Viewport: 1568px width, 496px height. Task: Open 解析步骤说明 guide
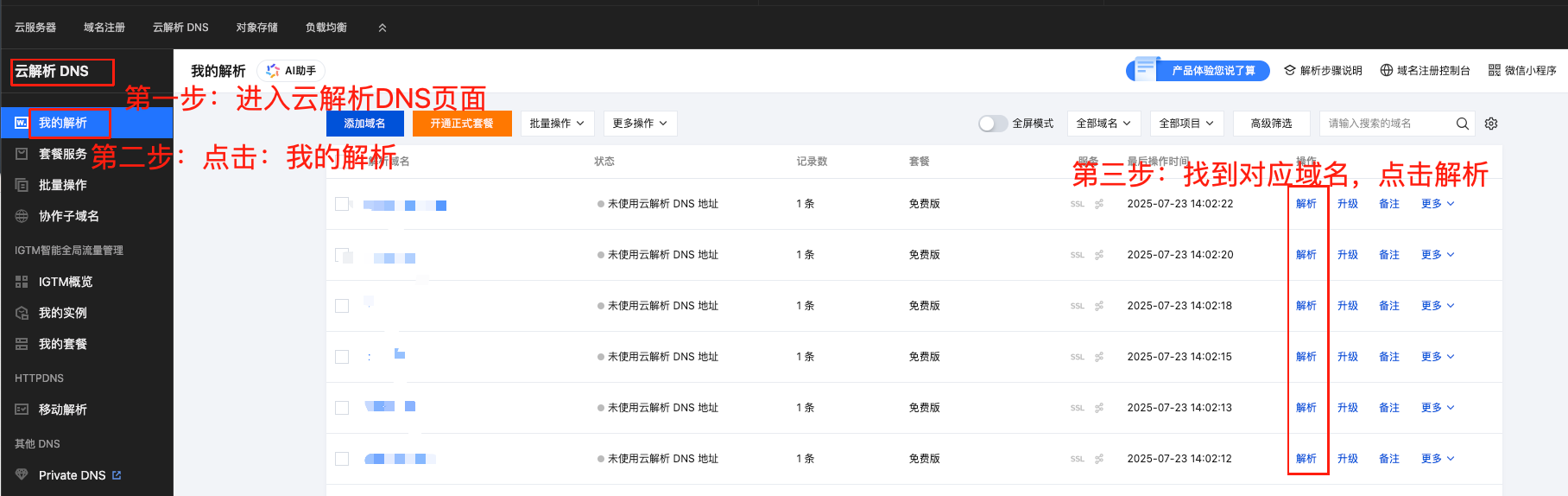tap(1323, 71)
